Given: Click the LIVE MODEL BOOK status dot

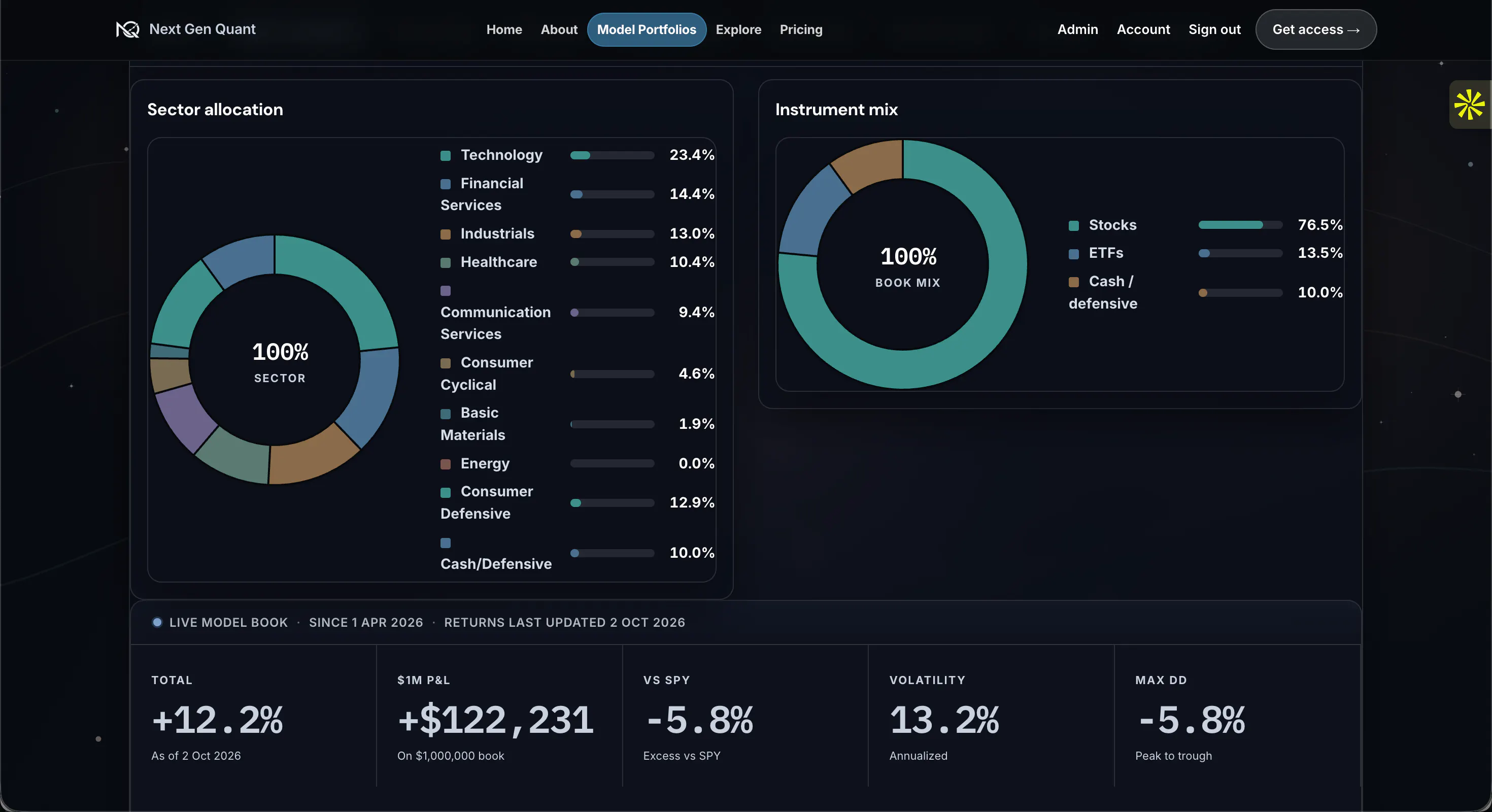Looking at the screenshot, I should (x=157, y=623).
